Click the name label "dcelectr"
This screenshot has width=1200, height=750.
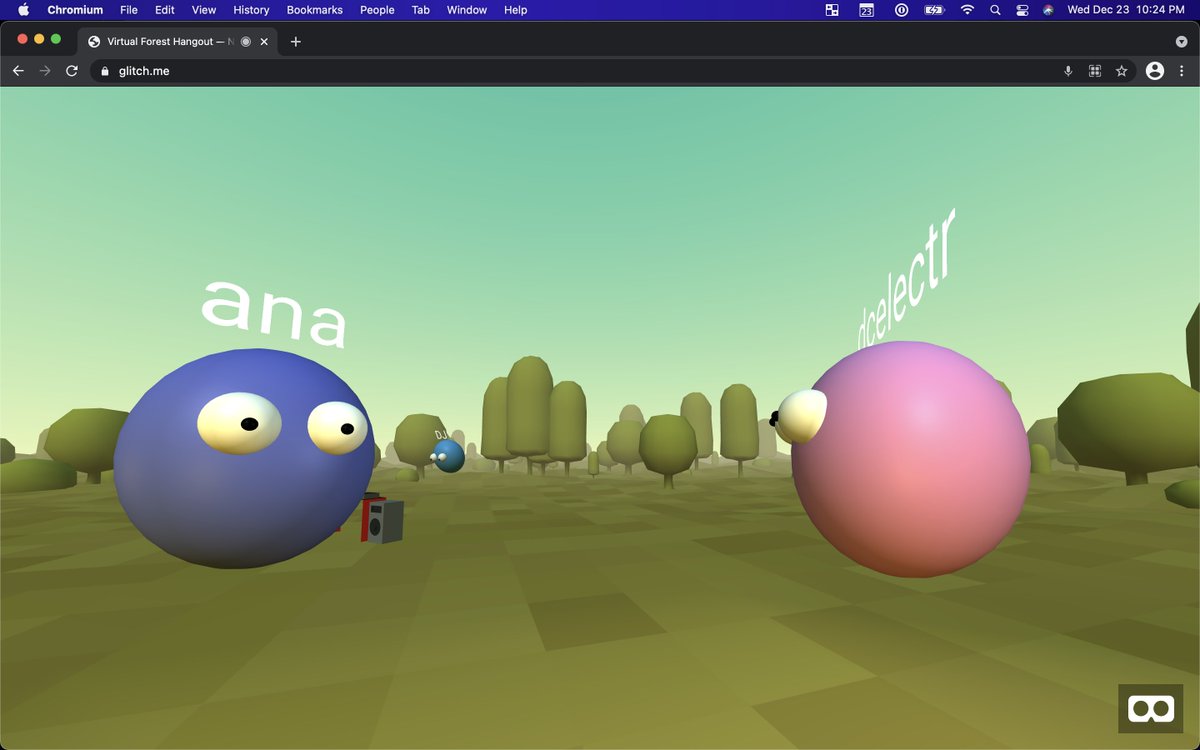click(x=906, y=280)
